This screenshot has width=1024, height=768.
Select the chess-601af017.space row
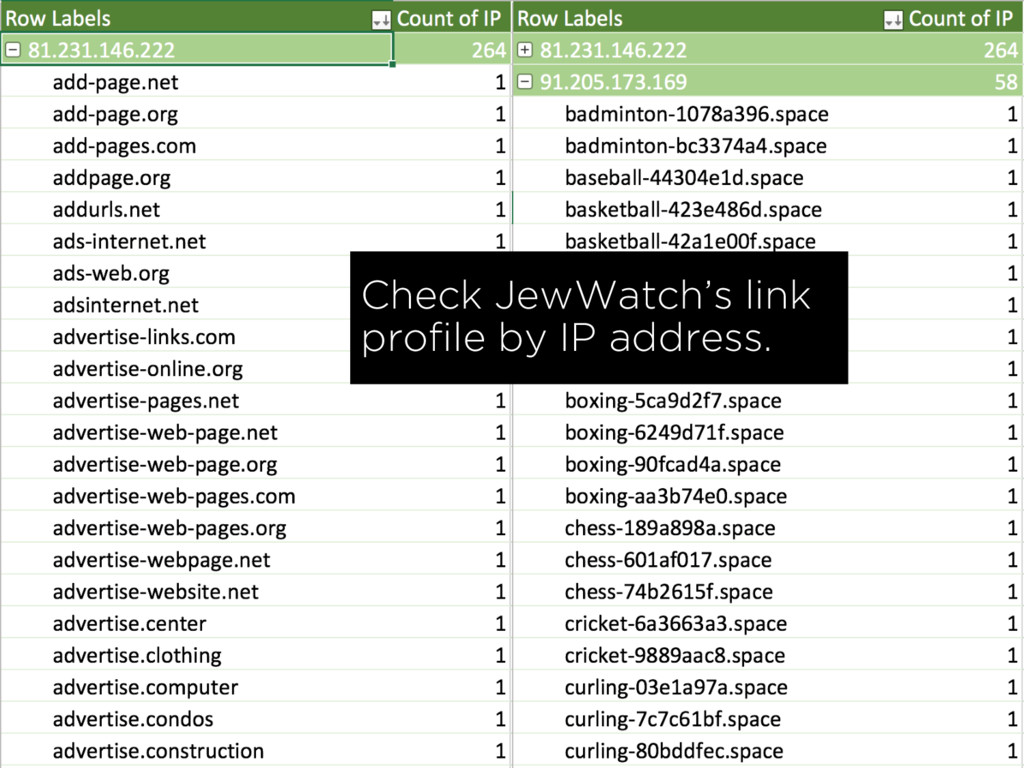(767, 560)
